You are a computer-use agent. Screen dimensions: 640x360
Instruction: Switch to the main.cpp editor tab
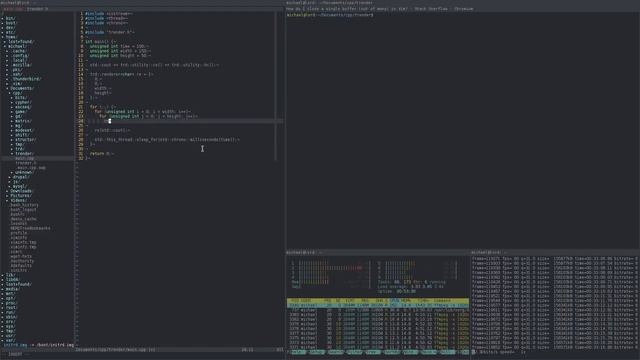point(12,9)
